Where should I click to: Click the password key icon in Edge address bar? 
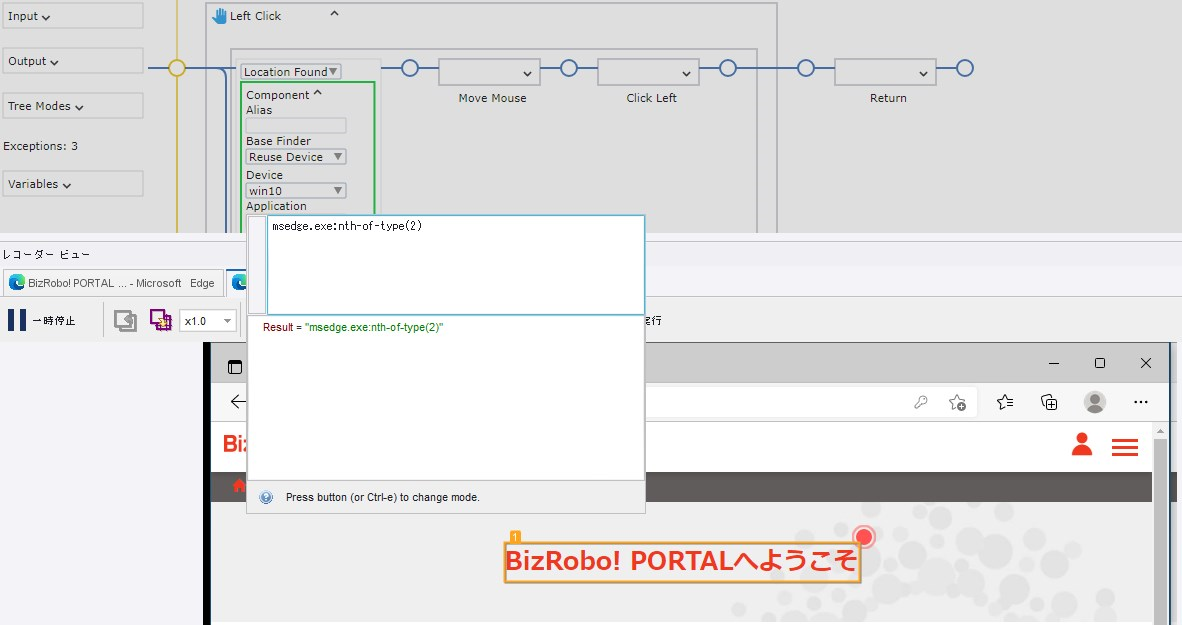tap(920, 402)
